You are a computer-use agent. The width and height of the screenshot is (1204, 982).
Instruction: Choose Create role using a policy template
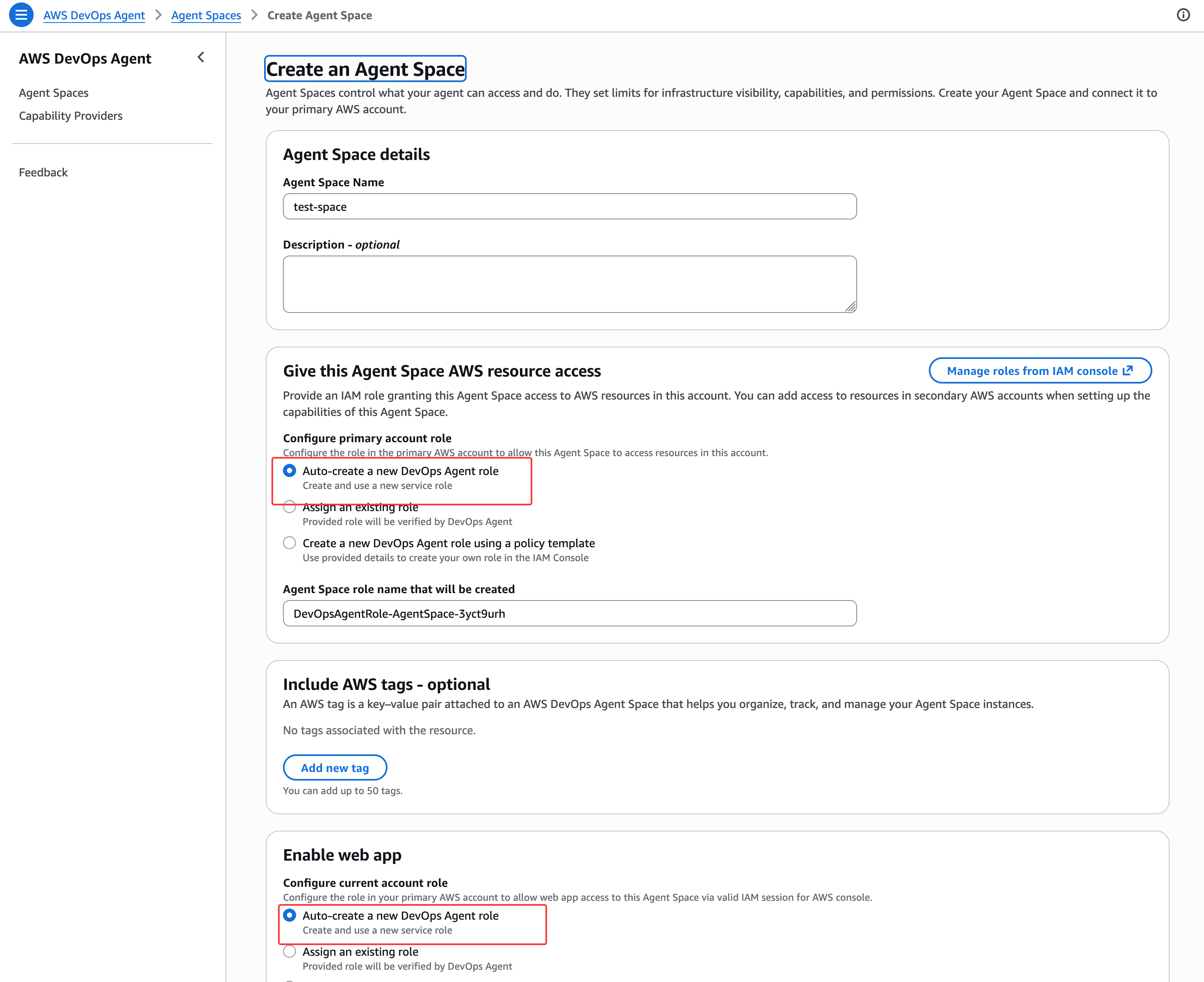coord(290,543)
